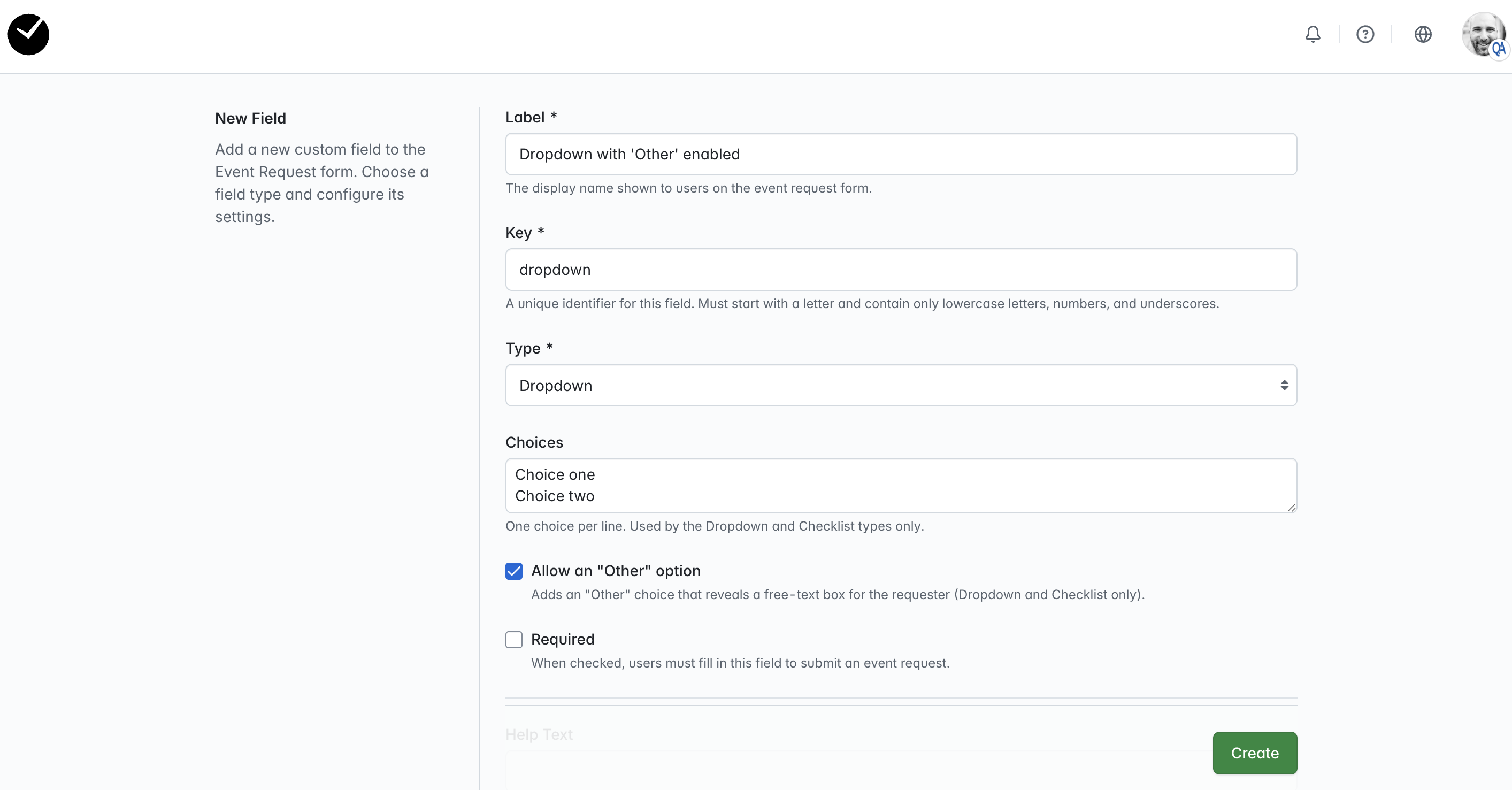Click the "One choice per line" hint text
This screenshot has width=1512, height=790.
[x=715, y=526]
